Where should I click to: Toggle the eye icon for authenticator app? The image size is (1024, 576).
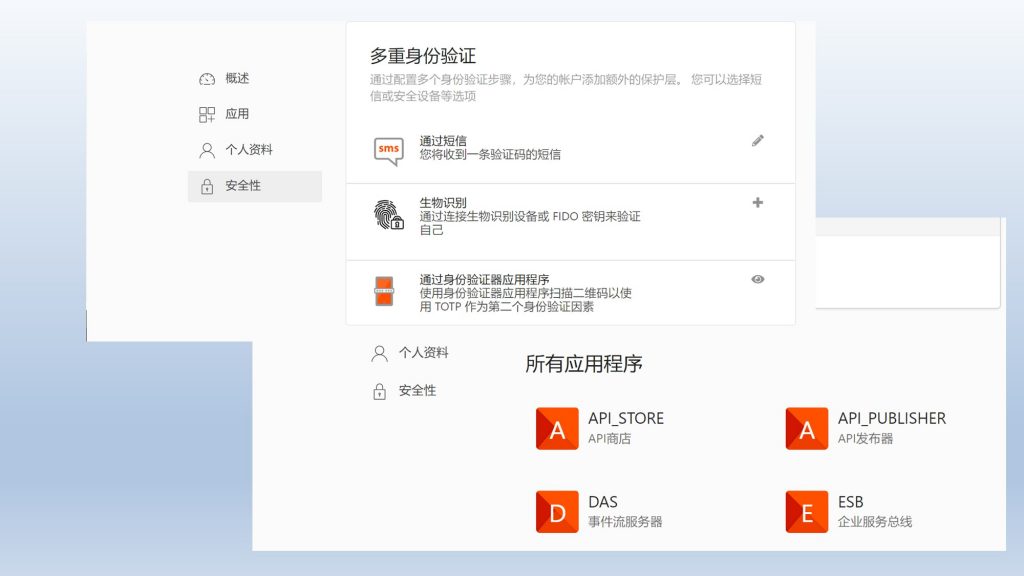757,279
